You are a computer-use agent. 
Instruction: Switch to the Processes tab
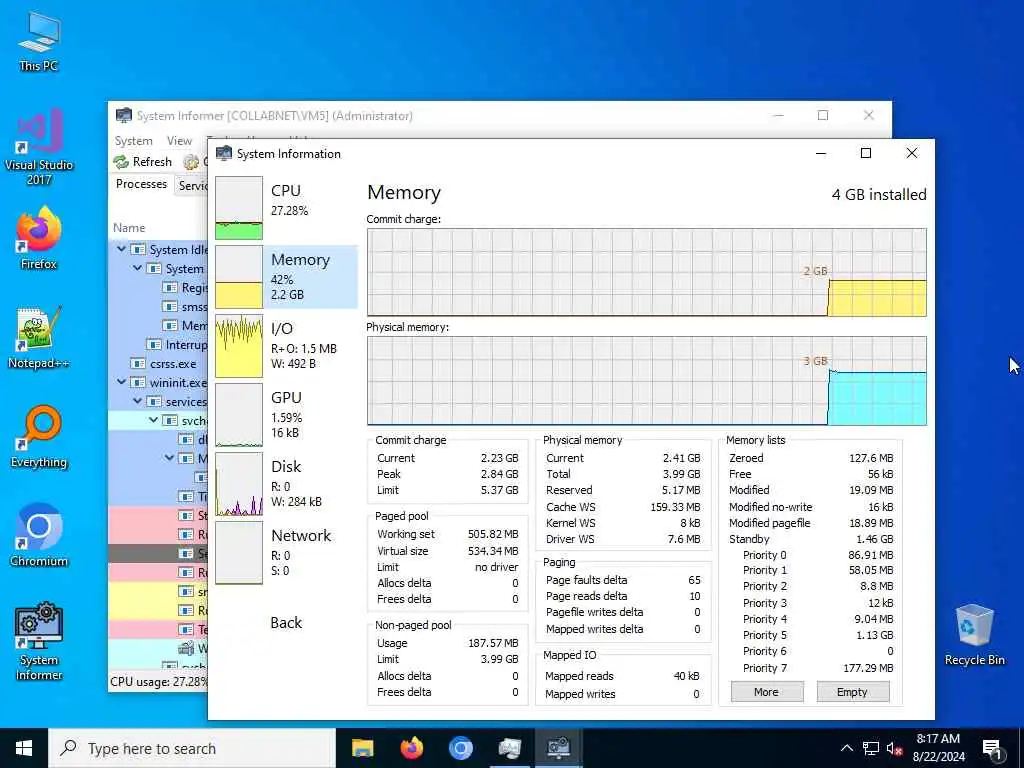tap(141, 184)
